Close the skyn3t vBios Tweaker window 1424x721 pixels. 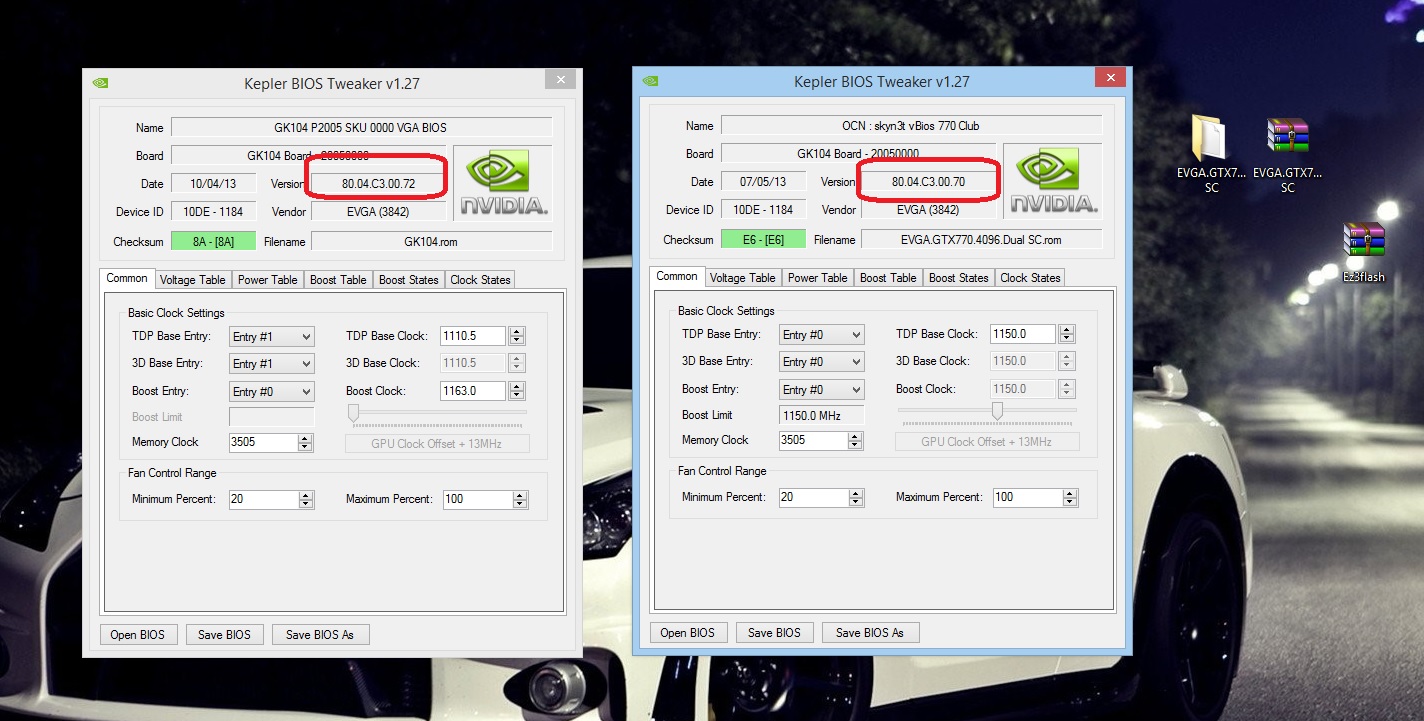1111,78
